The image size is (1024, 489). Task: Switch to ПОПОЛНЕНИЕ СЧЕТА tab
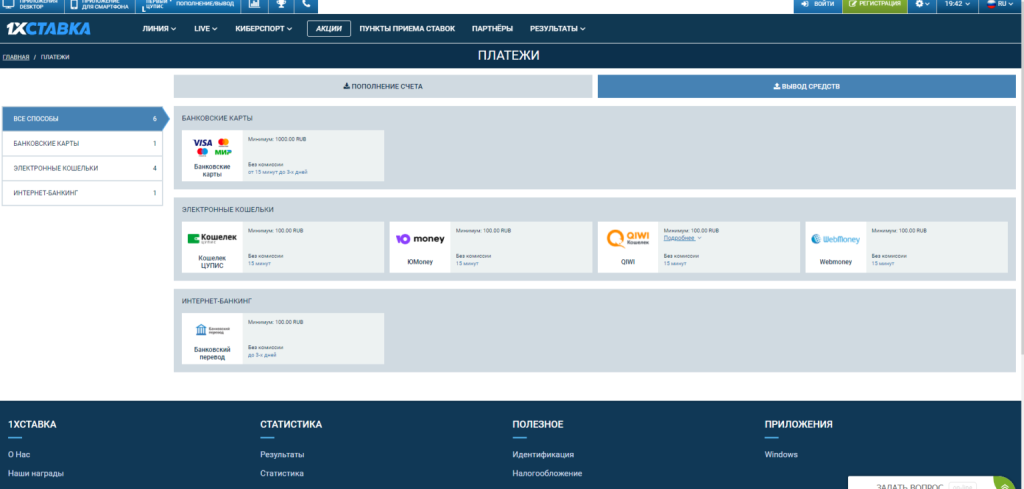383,87
